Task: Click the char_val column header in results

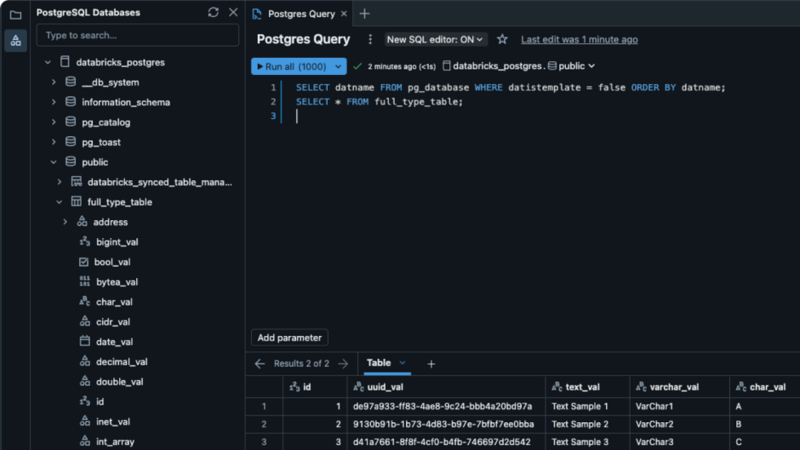Action: tap(765, 387)
